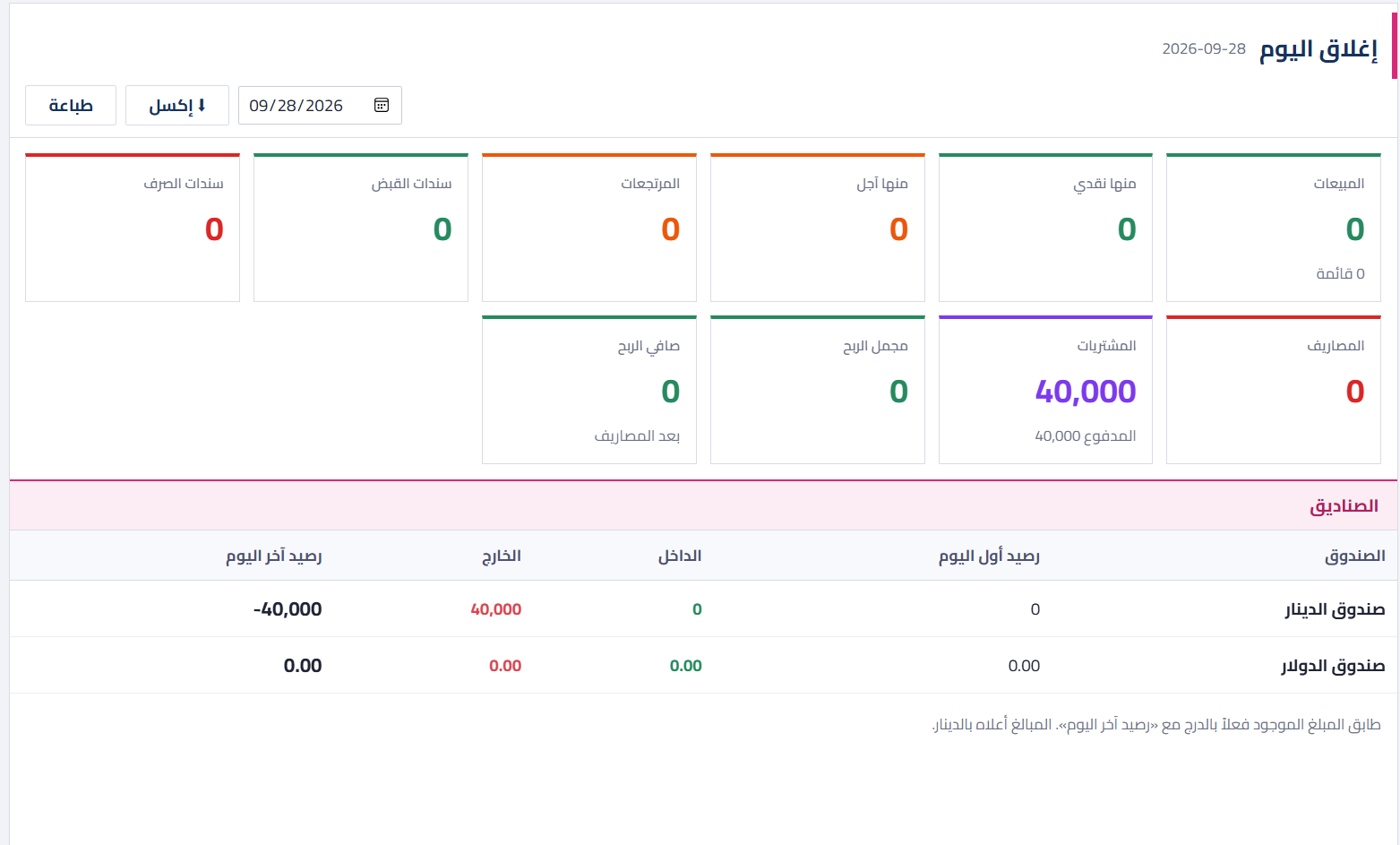Click the بعد المصاريف subtext
Viewport: 1400px width, 845px height.
coord(637,436)
